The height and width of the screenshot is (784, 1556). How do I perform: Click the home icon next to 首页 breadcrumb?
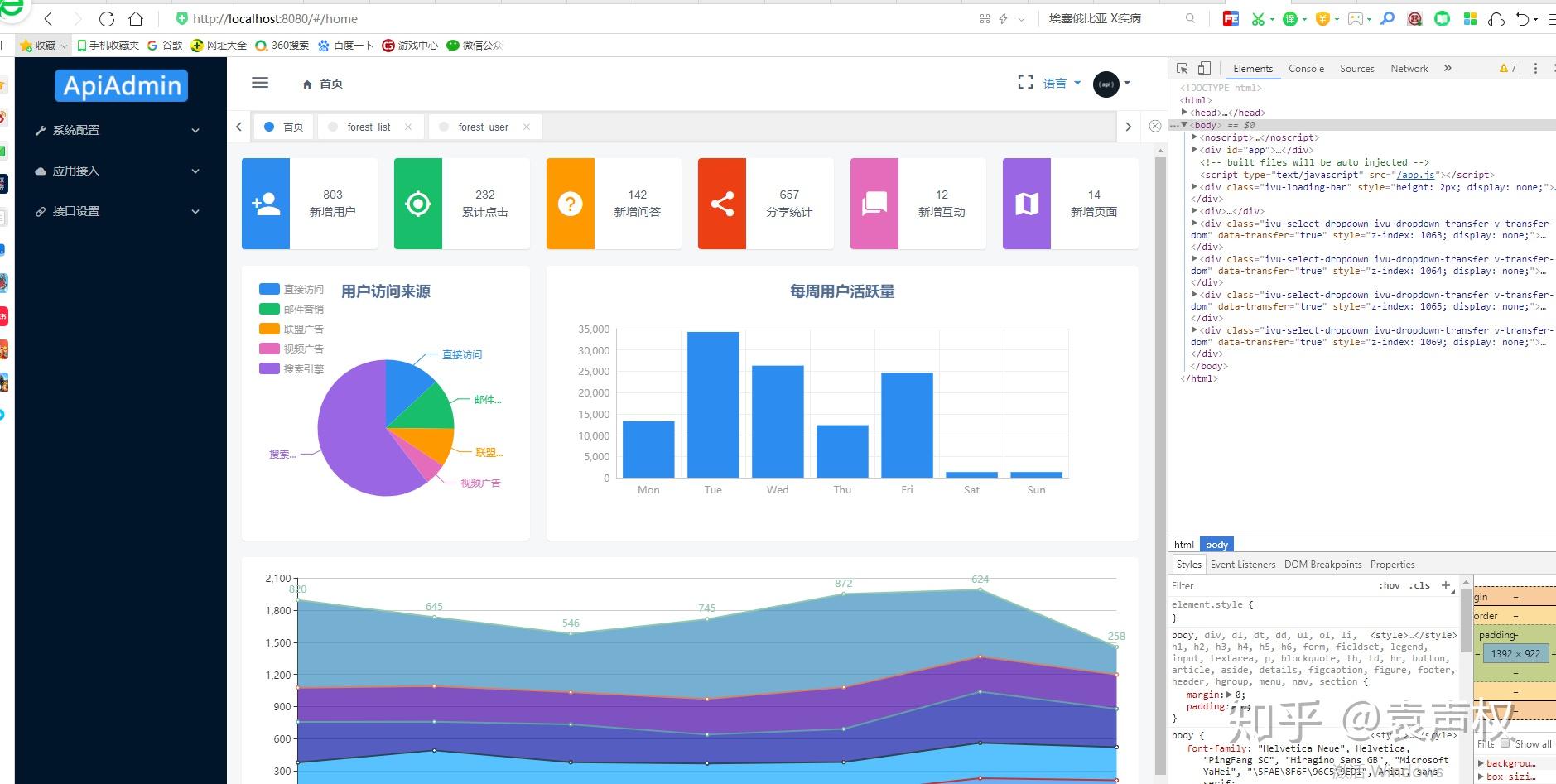point(306,84)
